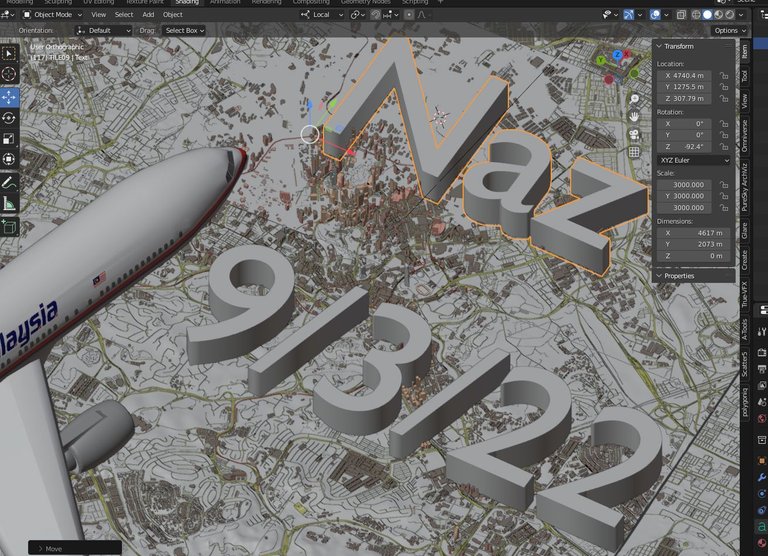
Task: Toggle lock on Location Z
Action: 723,98
